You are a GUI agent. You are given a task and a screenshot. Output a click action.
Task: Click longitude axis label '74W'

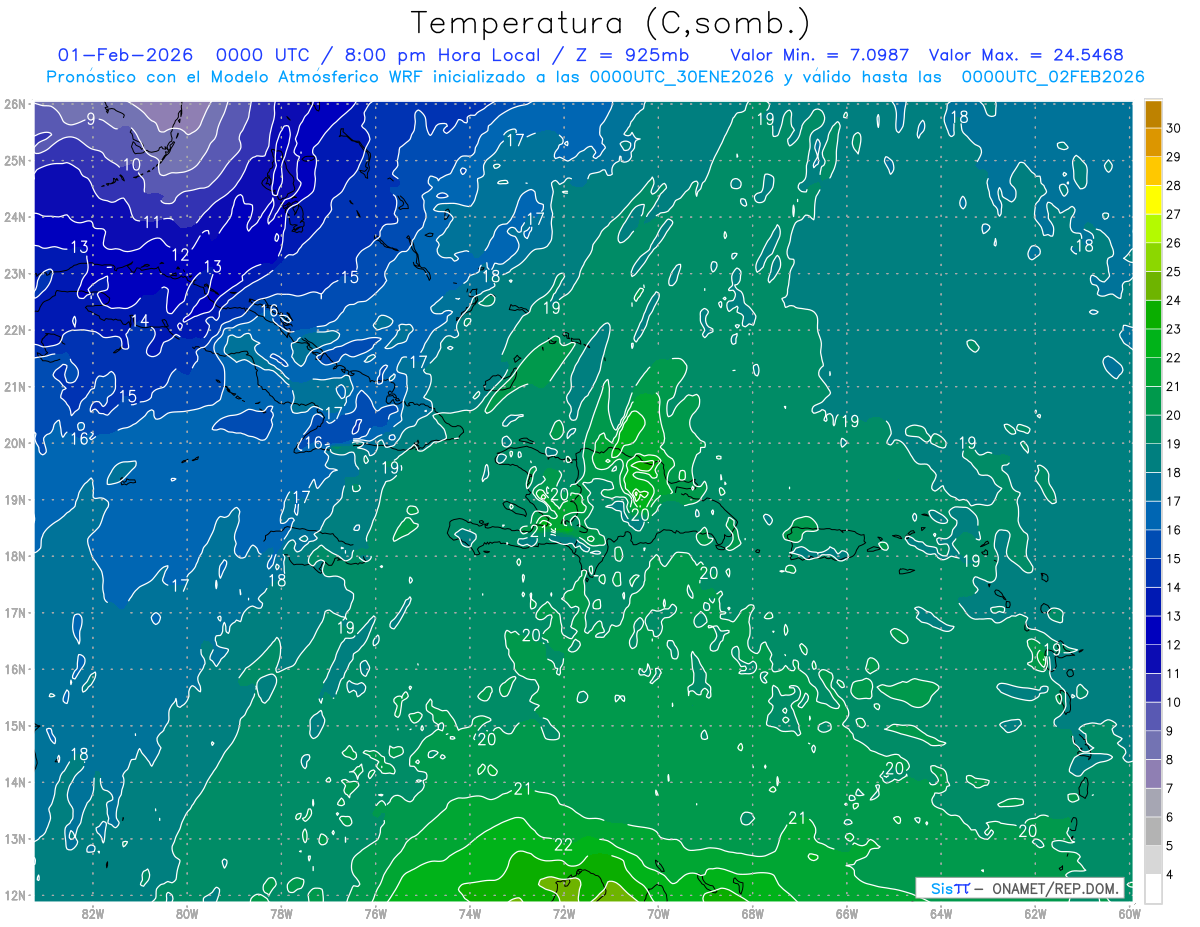pyautogui.click(x=470, y=913)
